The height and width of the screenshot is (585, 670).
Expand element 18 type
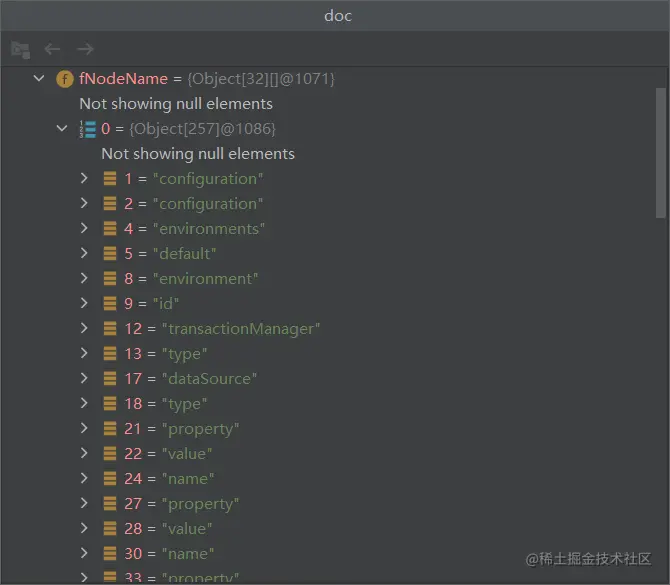tap(84, 403)
